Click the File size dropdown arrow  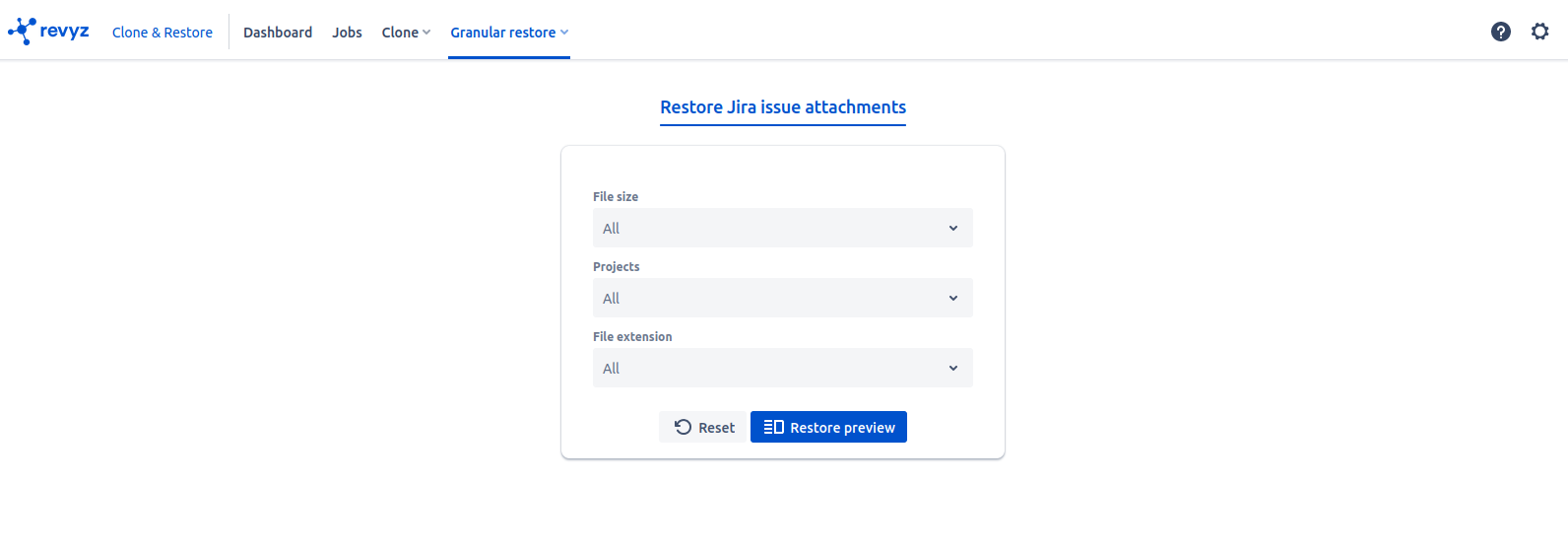point(952,228)
